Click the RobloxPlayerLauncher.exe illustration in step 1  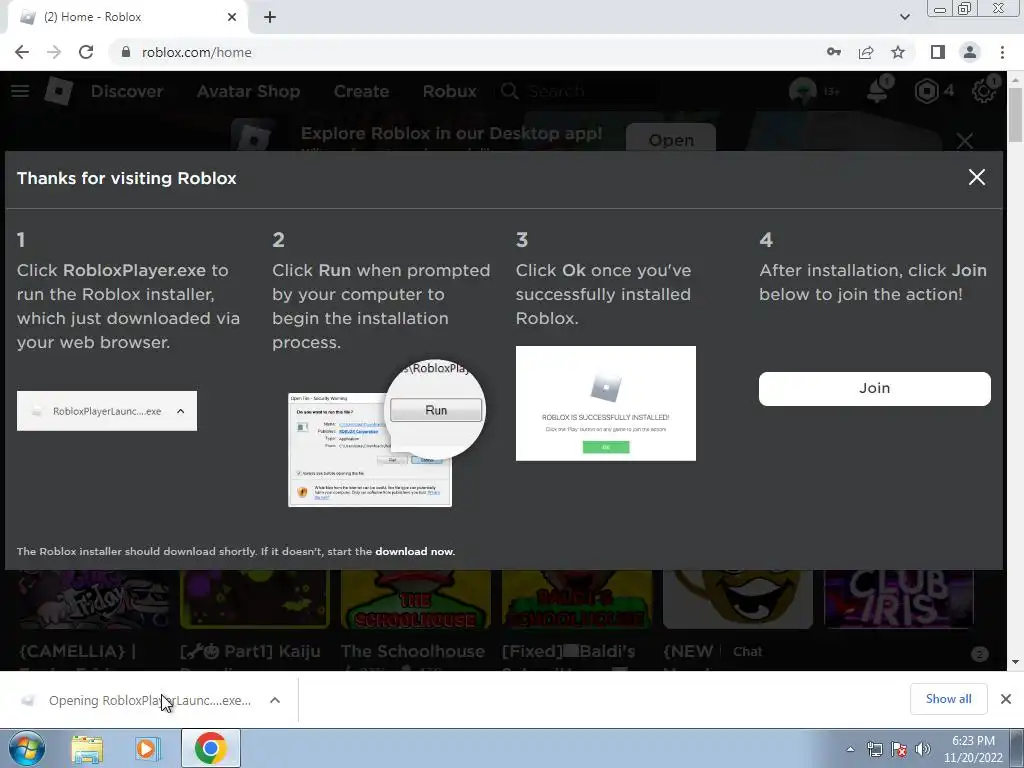coord(106,411)
